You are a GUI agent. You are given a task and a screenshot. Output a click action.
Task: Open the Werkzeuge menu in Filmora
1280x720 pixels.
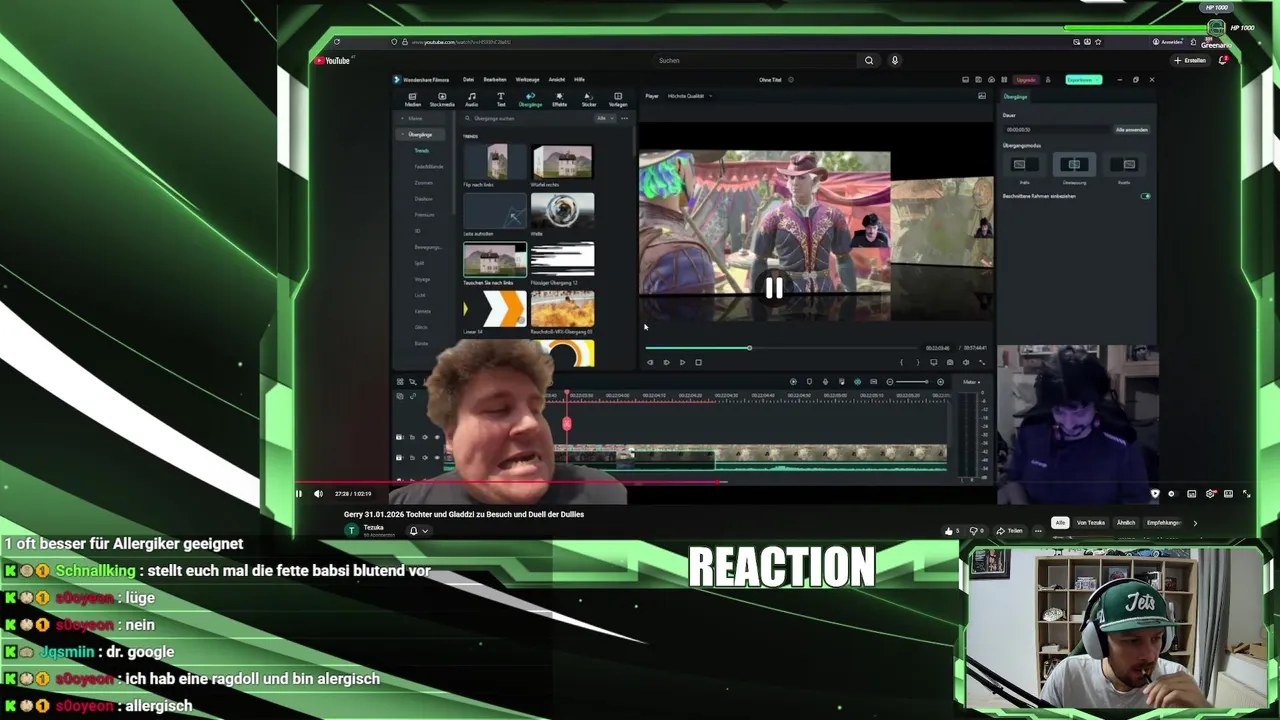coord(527,79)
